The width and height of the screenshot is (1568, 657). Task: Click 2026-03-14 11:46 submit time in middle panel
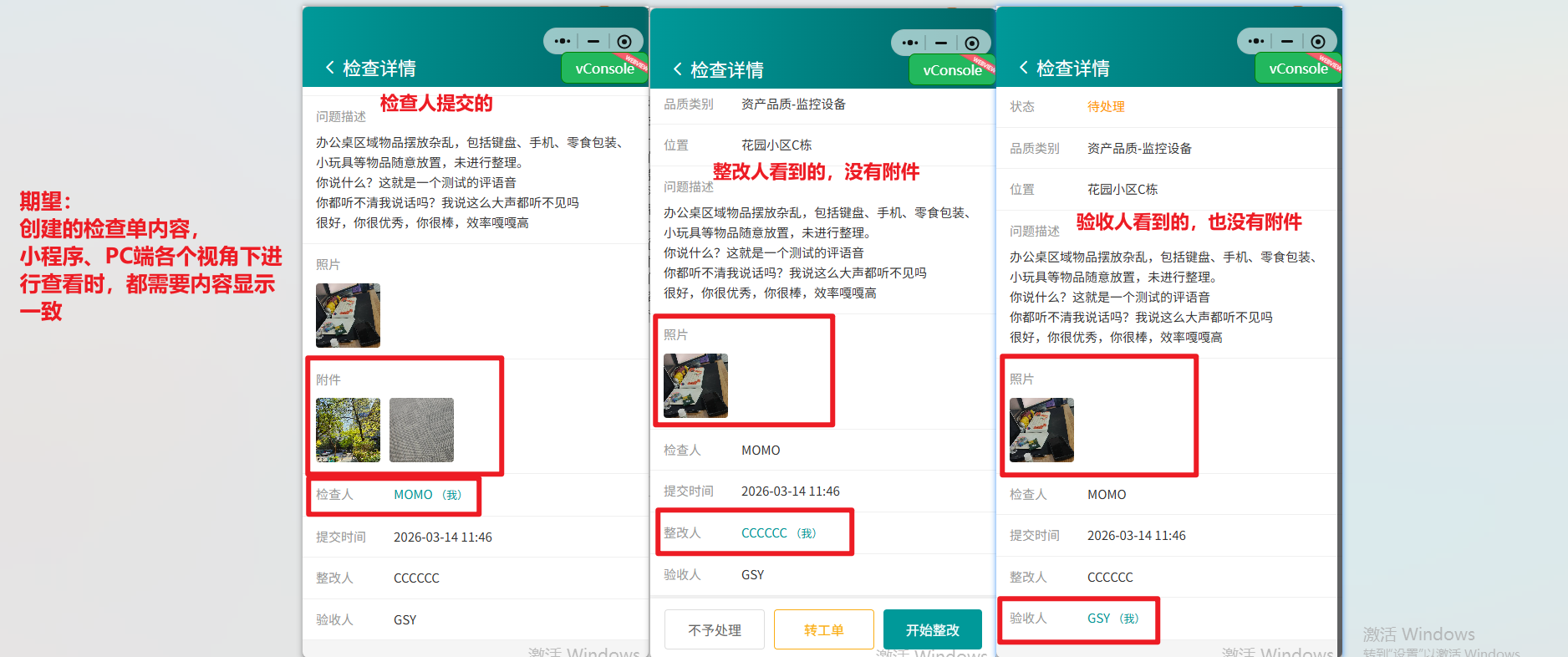tap(791, 491)
